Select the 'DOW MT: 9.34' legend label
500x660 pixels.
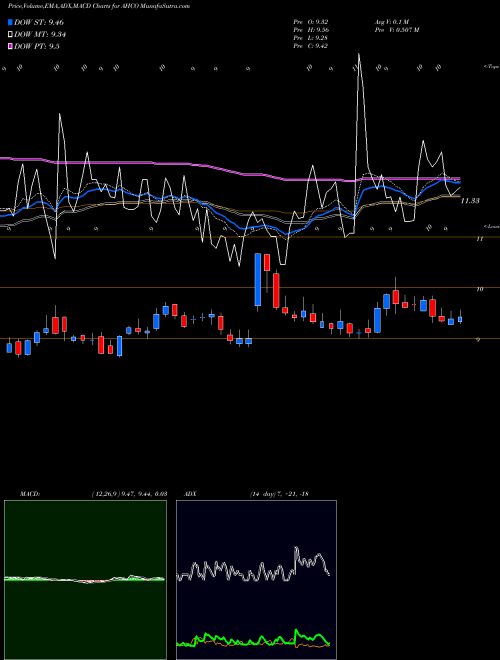pyautogui.click(x=40, y=34)
